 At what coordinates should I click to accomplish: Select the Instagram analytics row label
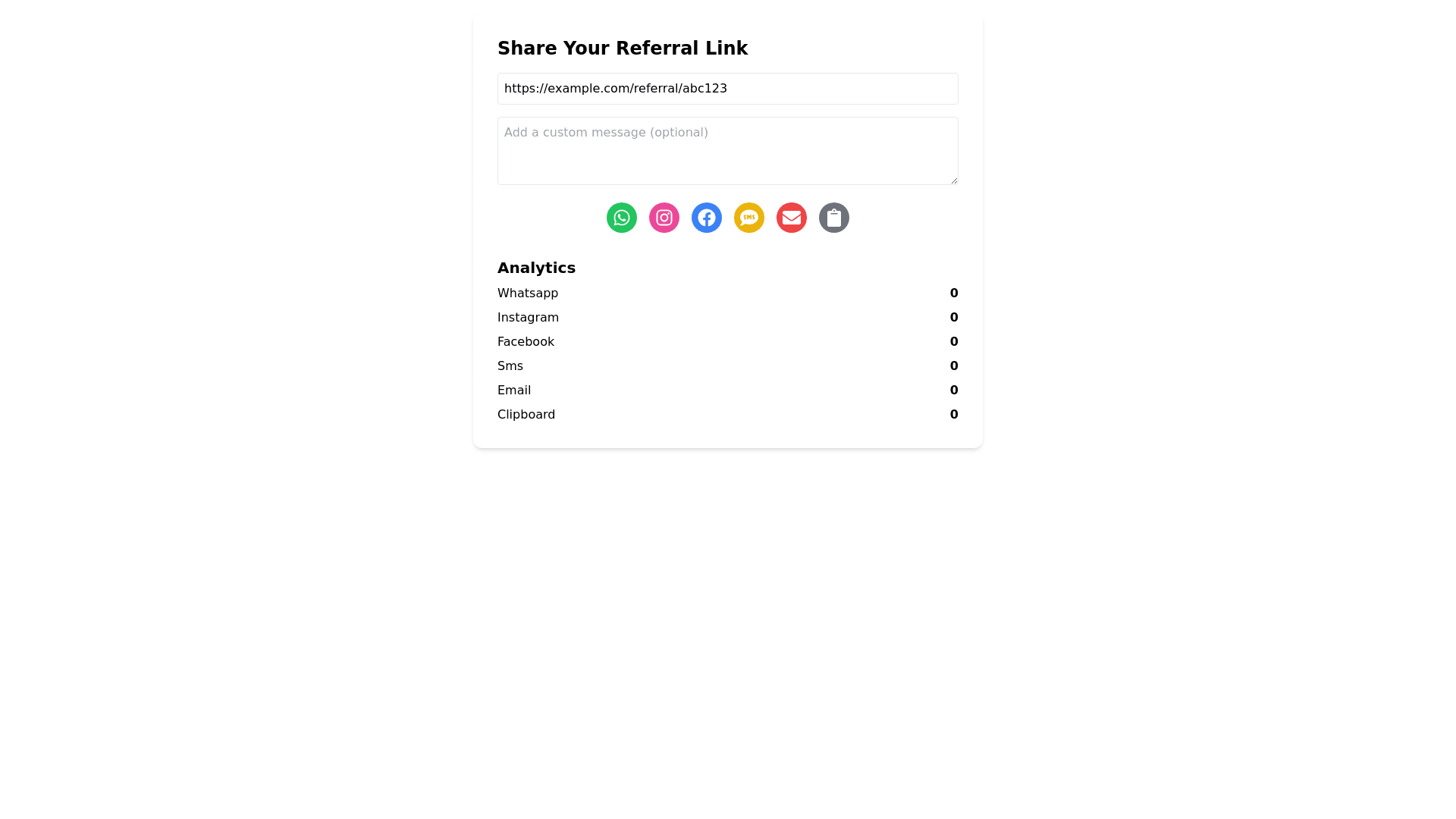coord(528,318)
